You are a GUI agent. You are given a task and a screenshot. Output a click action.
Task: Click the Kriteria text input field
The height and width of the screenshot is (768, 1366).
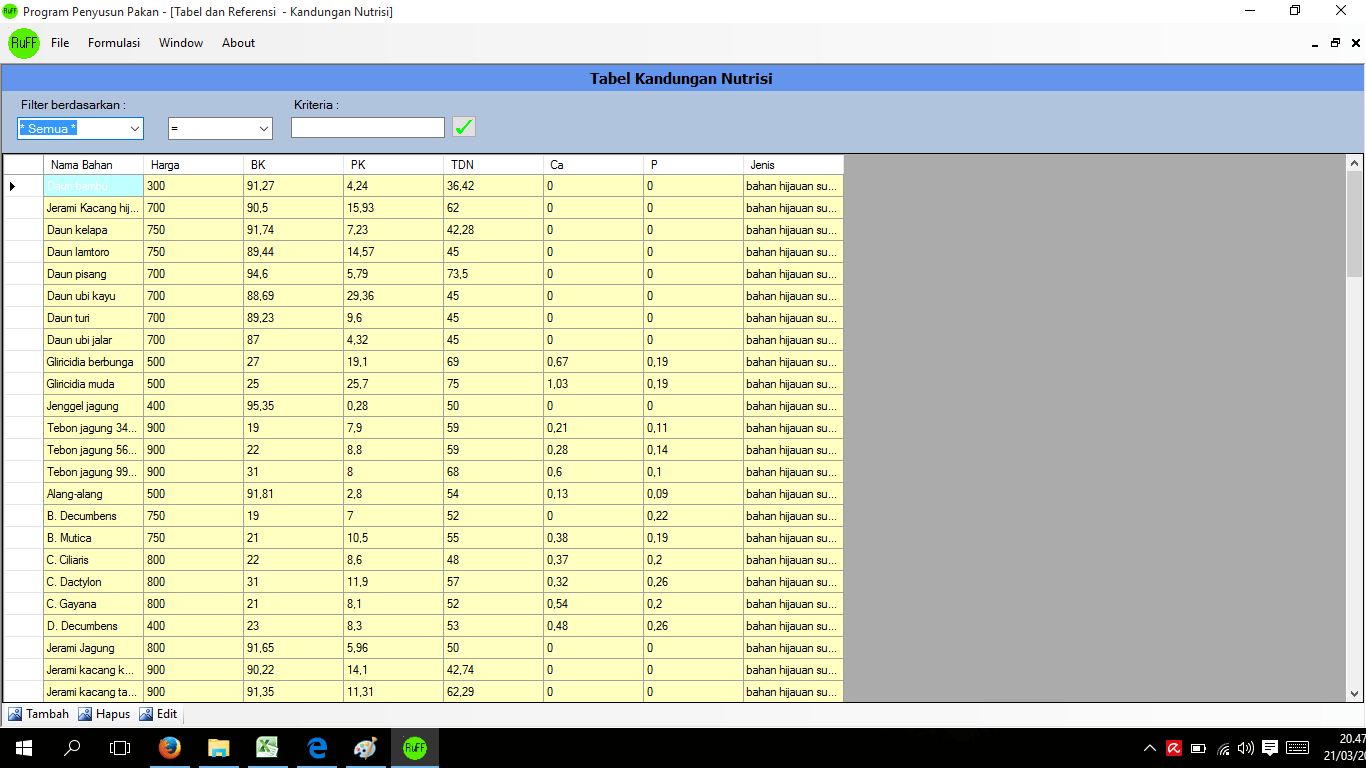(367, 128)
